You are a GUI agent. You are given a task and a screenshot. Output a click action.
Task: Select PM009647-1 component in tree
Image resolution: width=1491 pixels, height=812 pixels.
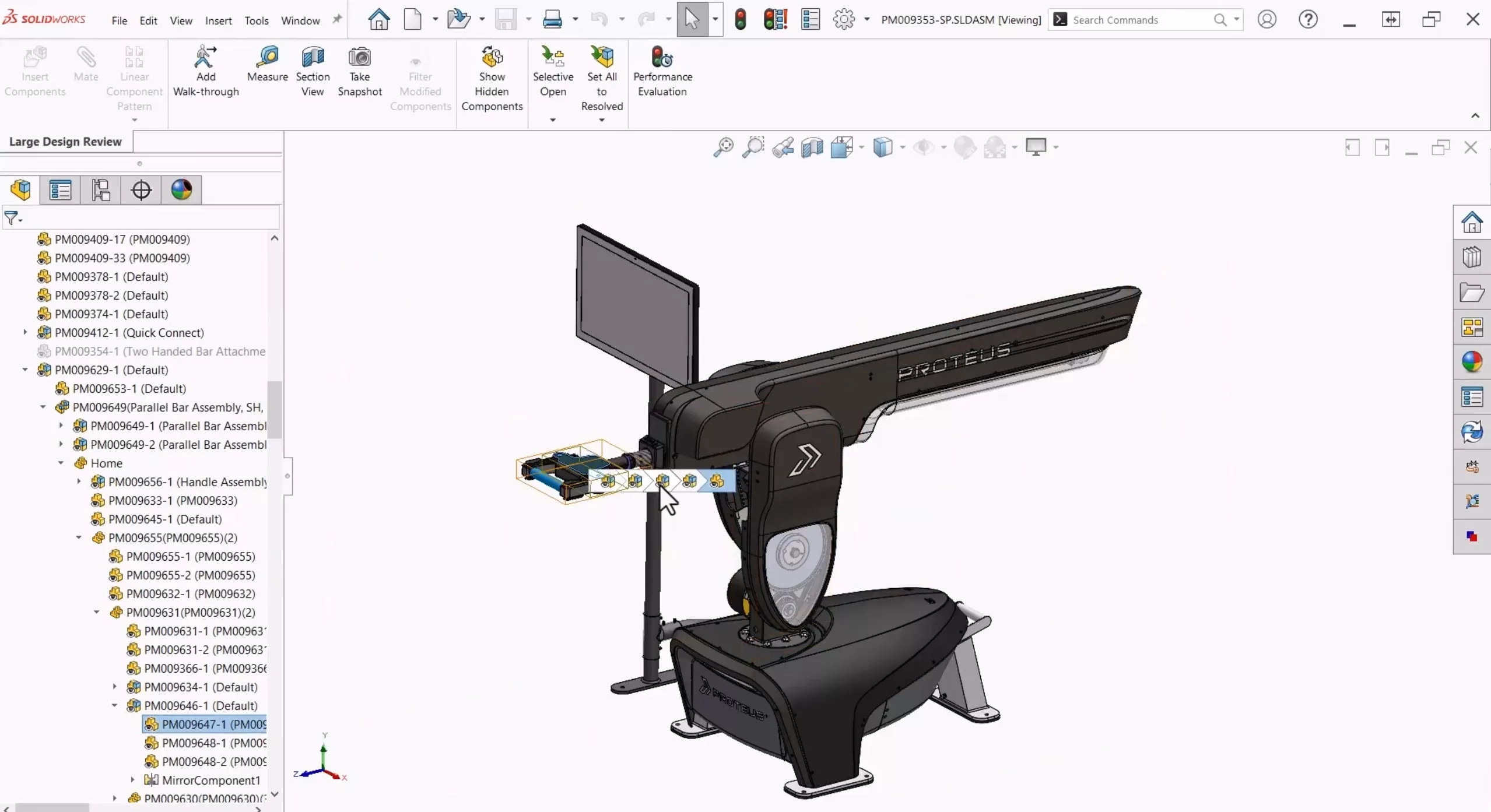click(213, 724)
